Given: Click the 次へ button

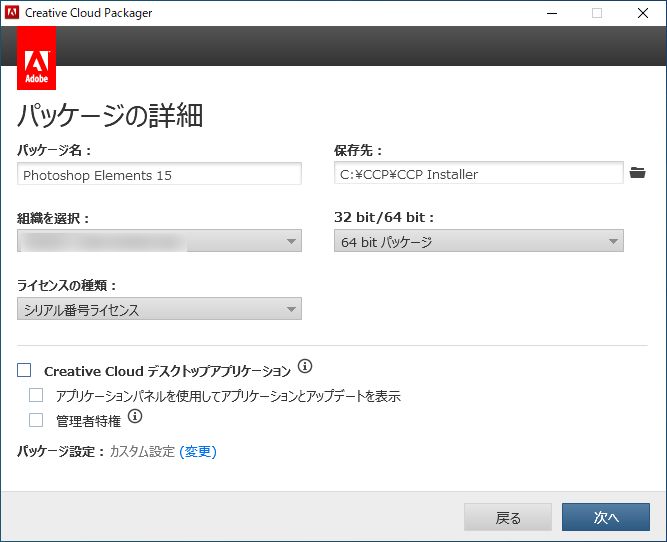Looking at the screenshot, I should [x=606, y=517].
